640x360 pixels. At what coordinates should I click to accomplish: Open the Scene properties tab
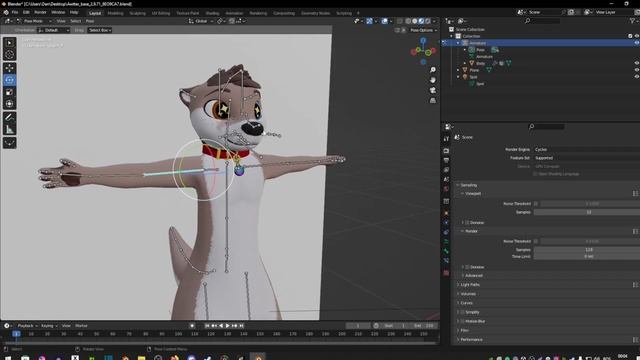446,179
